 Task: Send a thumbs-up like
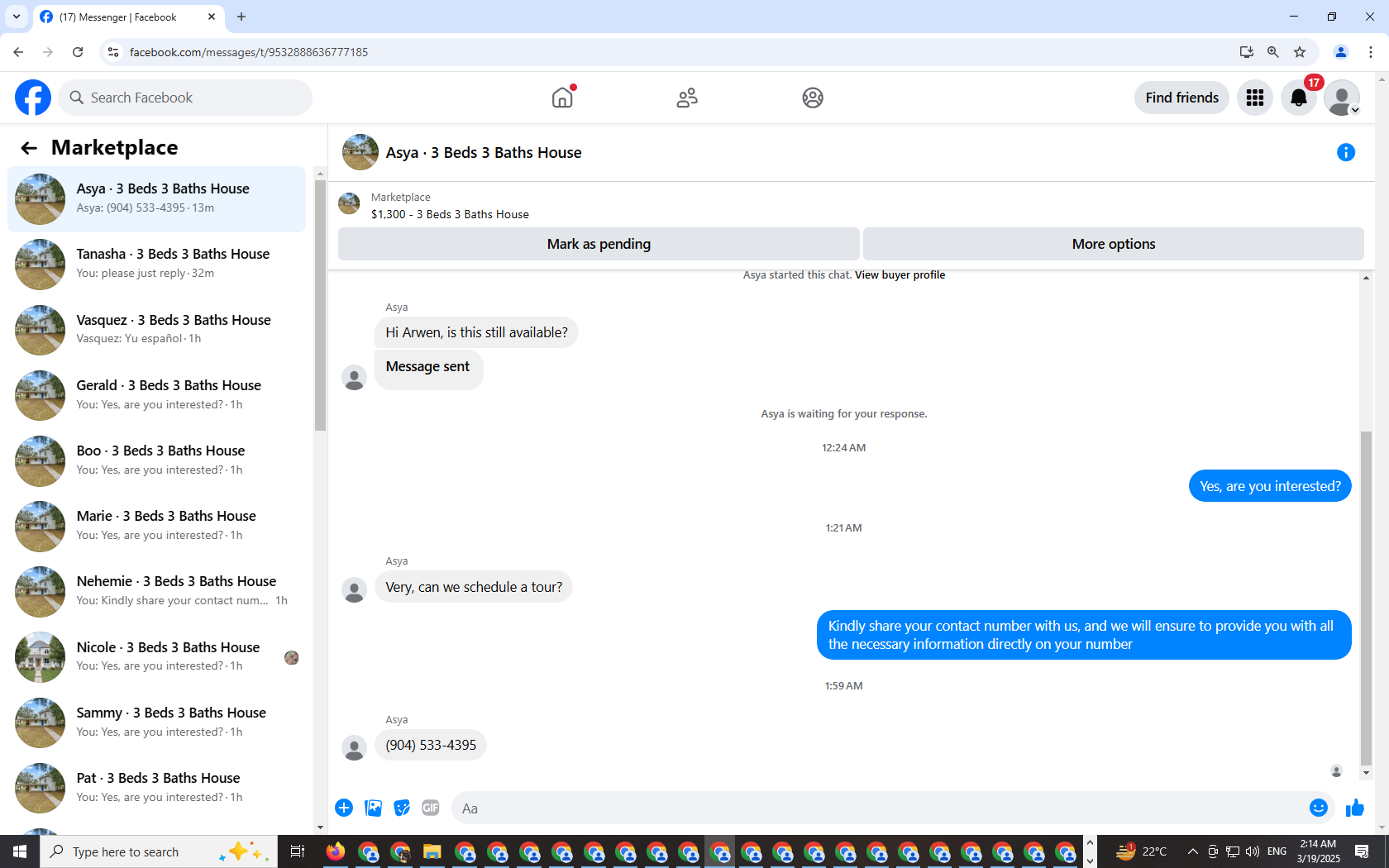click(1354, 808)
